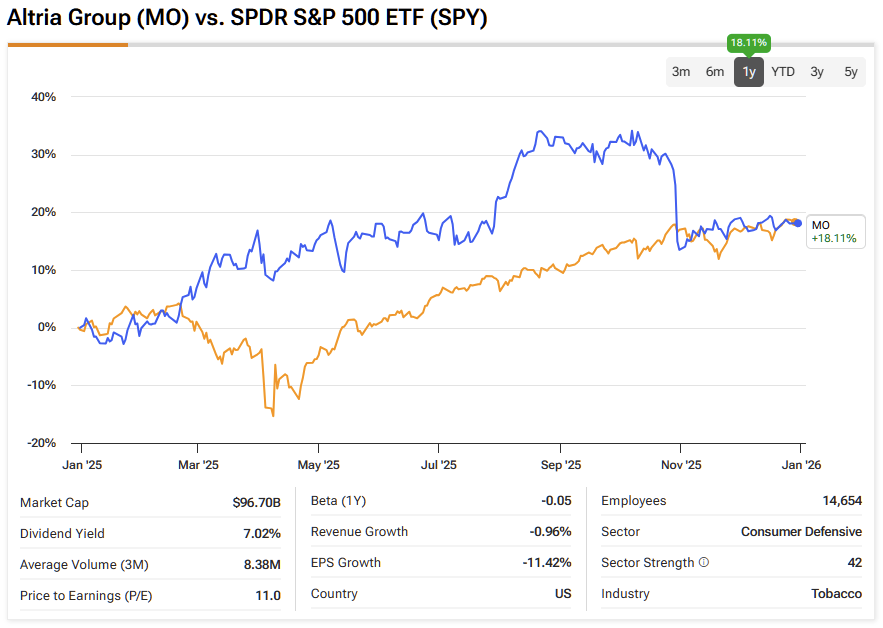This screenshot has width=883, height=628.
Task: Click the Tobacco industry value
Action: (x=836, y=594)
